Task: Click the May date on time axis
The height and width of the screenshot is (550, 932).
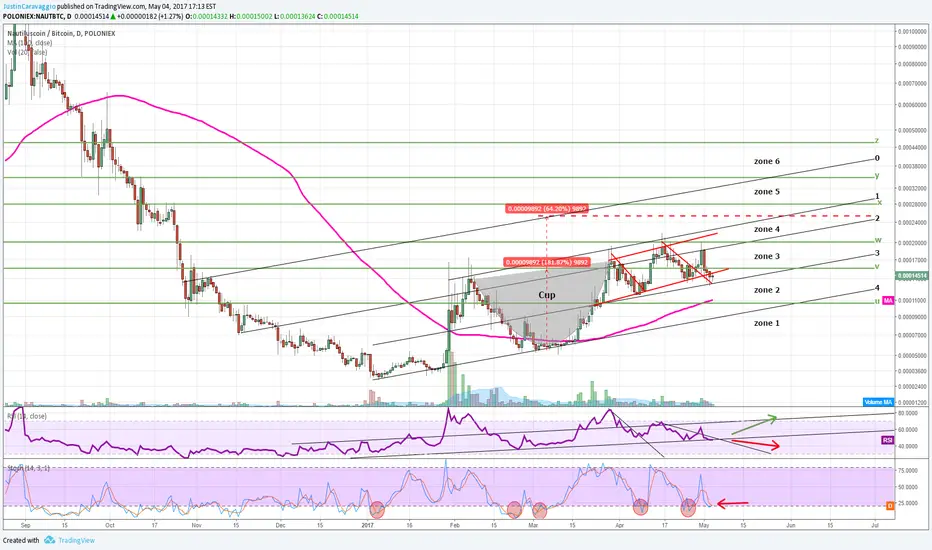Action: pos(704,526)
